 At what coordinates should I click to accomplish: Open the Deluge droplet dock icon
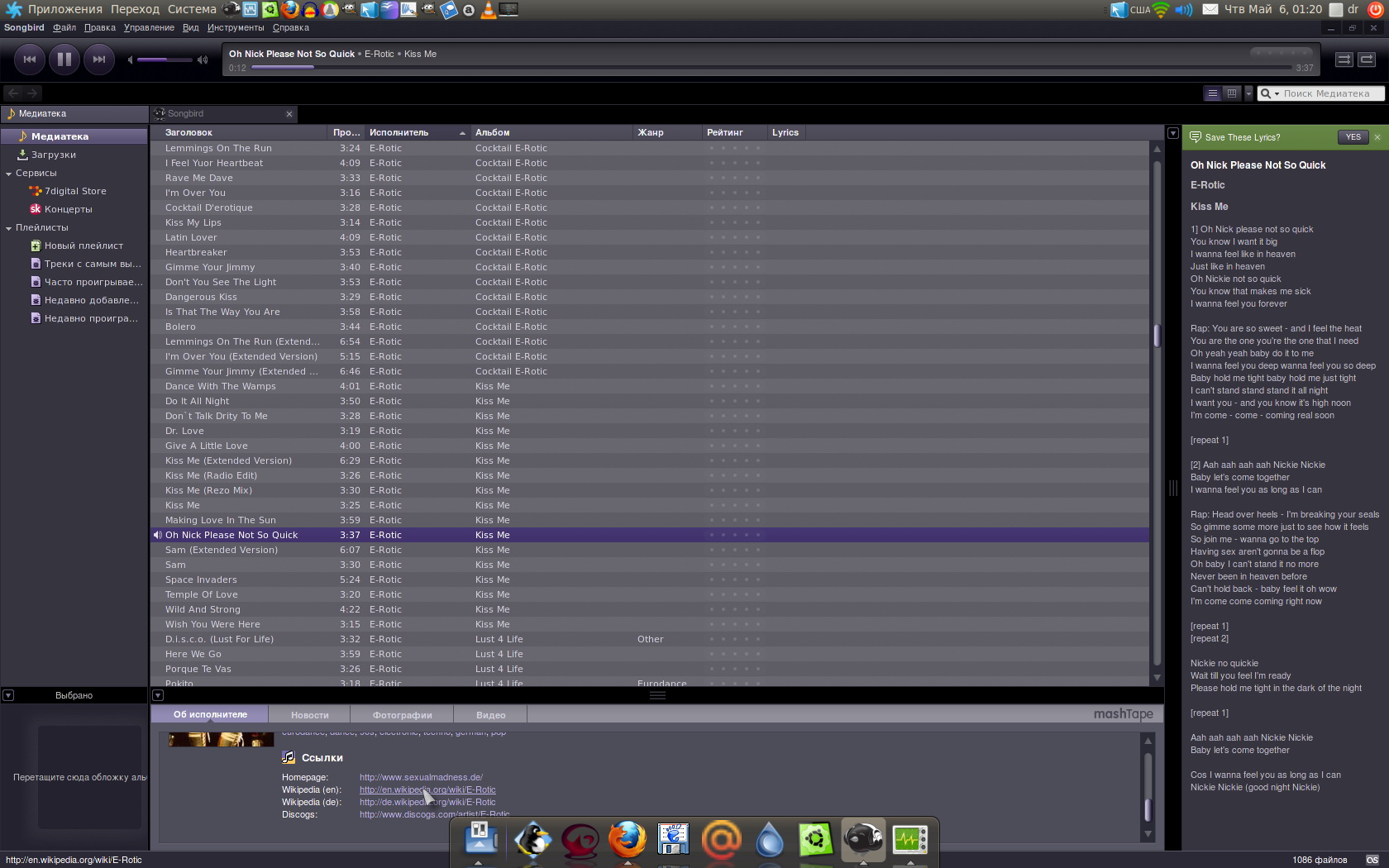point(769,840)
